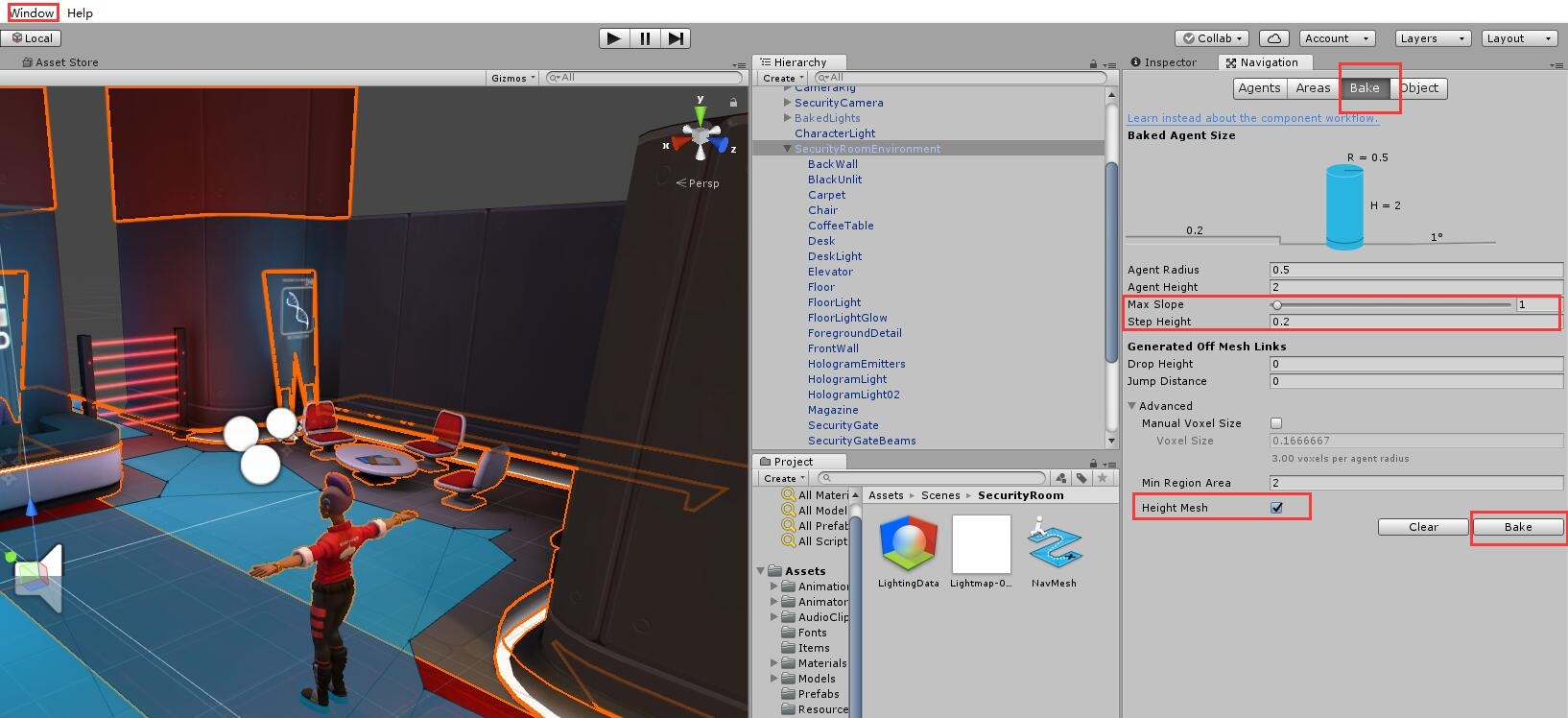
Task: Open the Layers dropdown
Action: pos(1432,38)
